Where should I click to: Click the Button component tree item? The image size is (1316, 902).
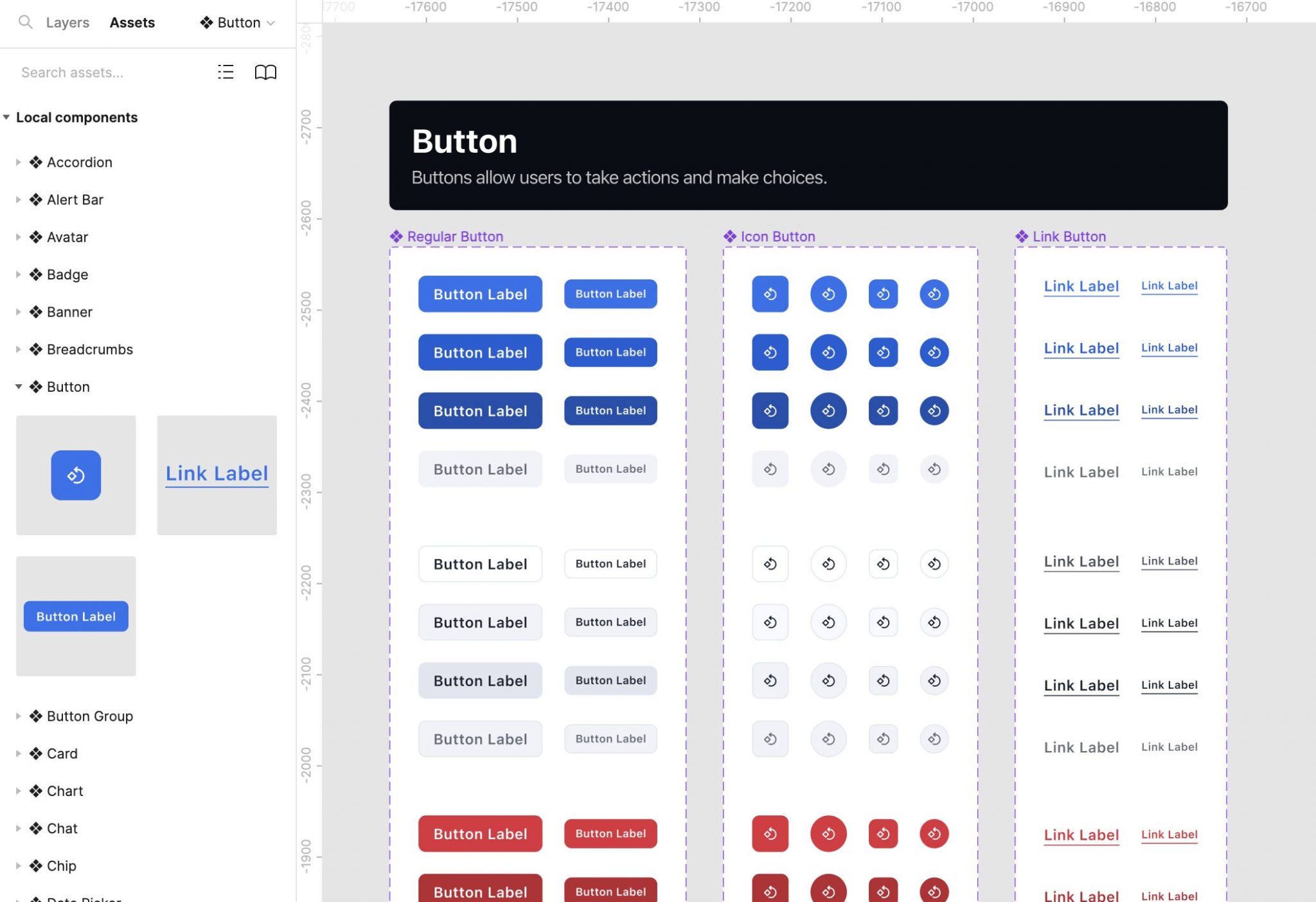pos(68,387)
